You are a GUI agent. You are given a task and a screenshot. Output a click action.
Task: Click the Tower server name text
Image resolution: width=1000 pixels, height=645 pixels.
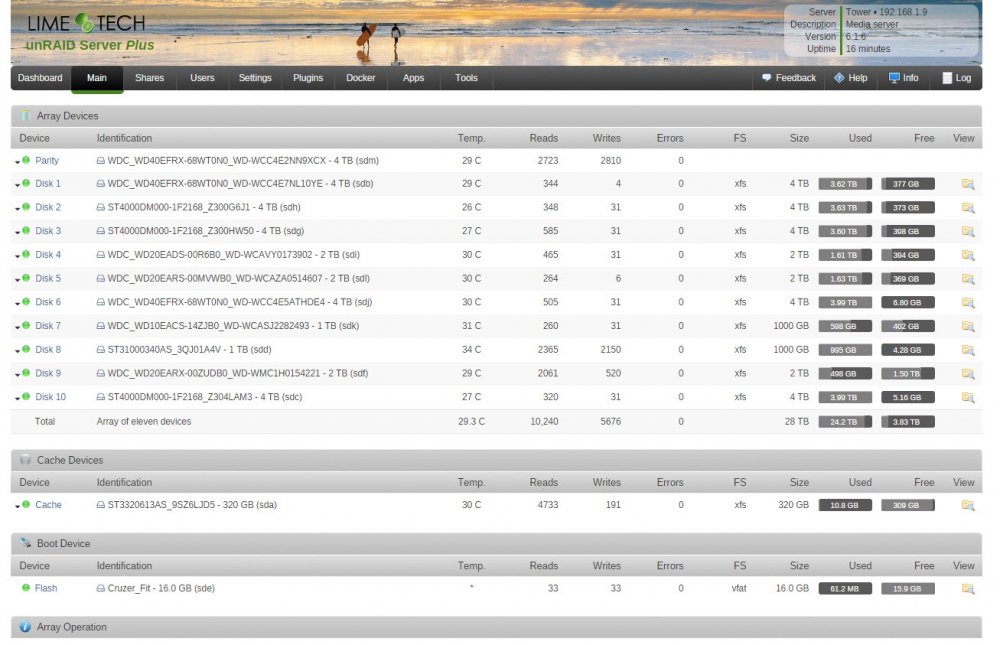click(x=858, y=12)
